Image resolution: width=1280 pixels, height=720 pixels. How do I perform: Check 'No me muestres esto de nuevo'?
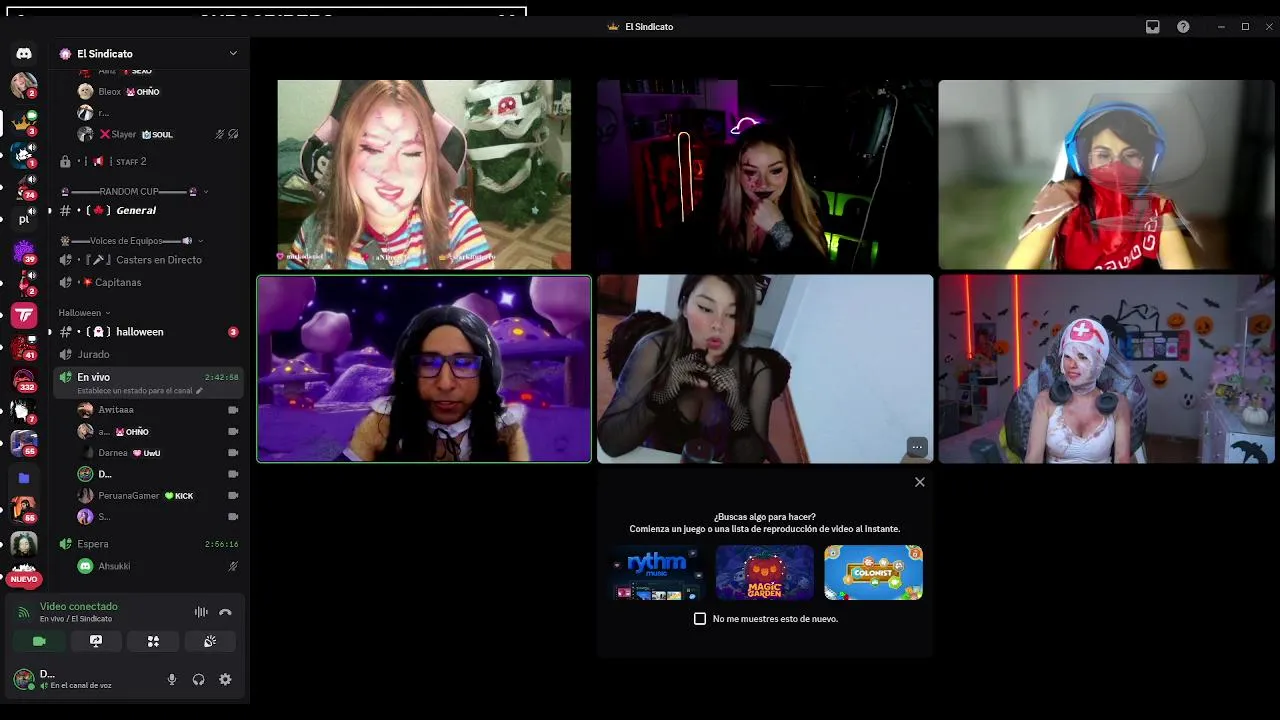click(700, 619)
